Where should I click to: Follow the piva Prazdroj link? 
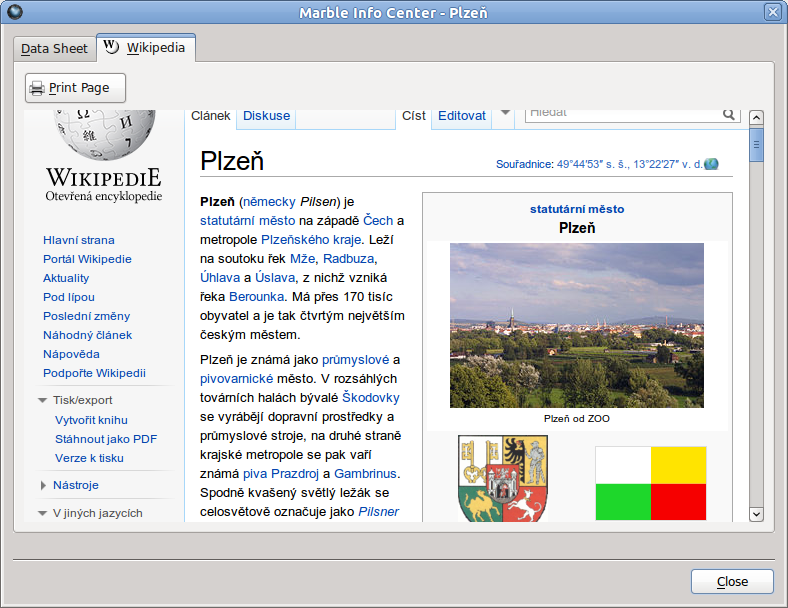(x=281, y=474)
